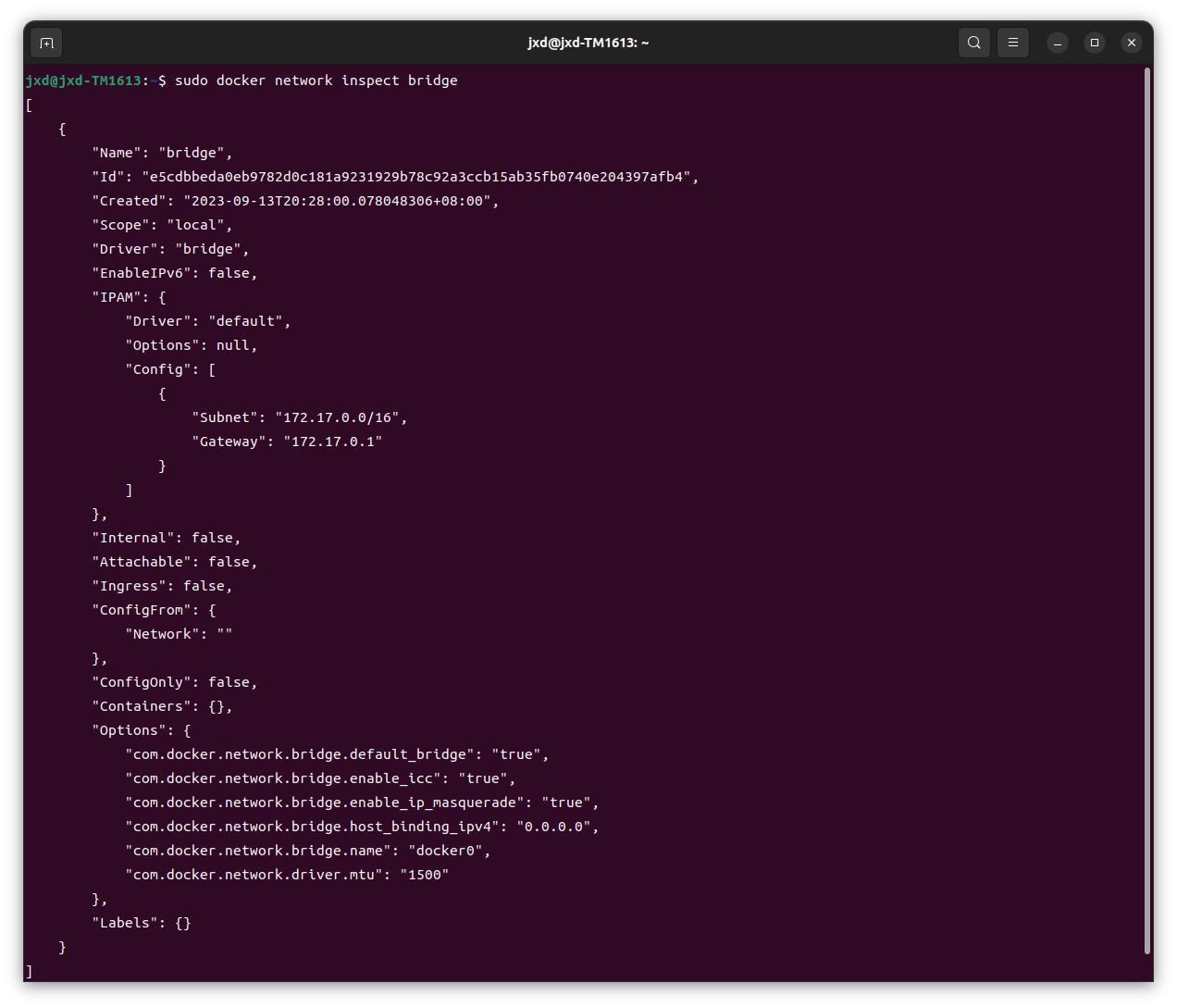Click the "Config": [ line
Screen dimensions: 1177x1008
click(x=171, y=369)
